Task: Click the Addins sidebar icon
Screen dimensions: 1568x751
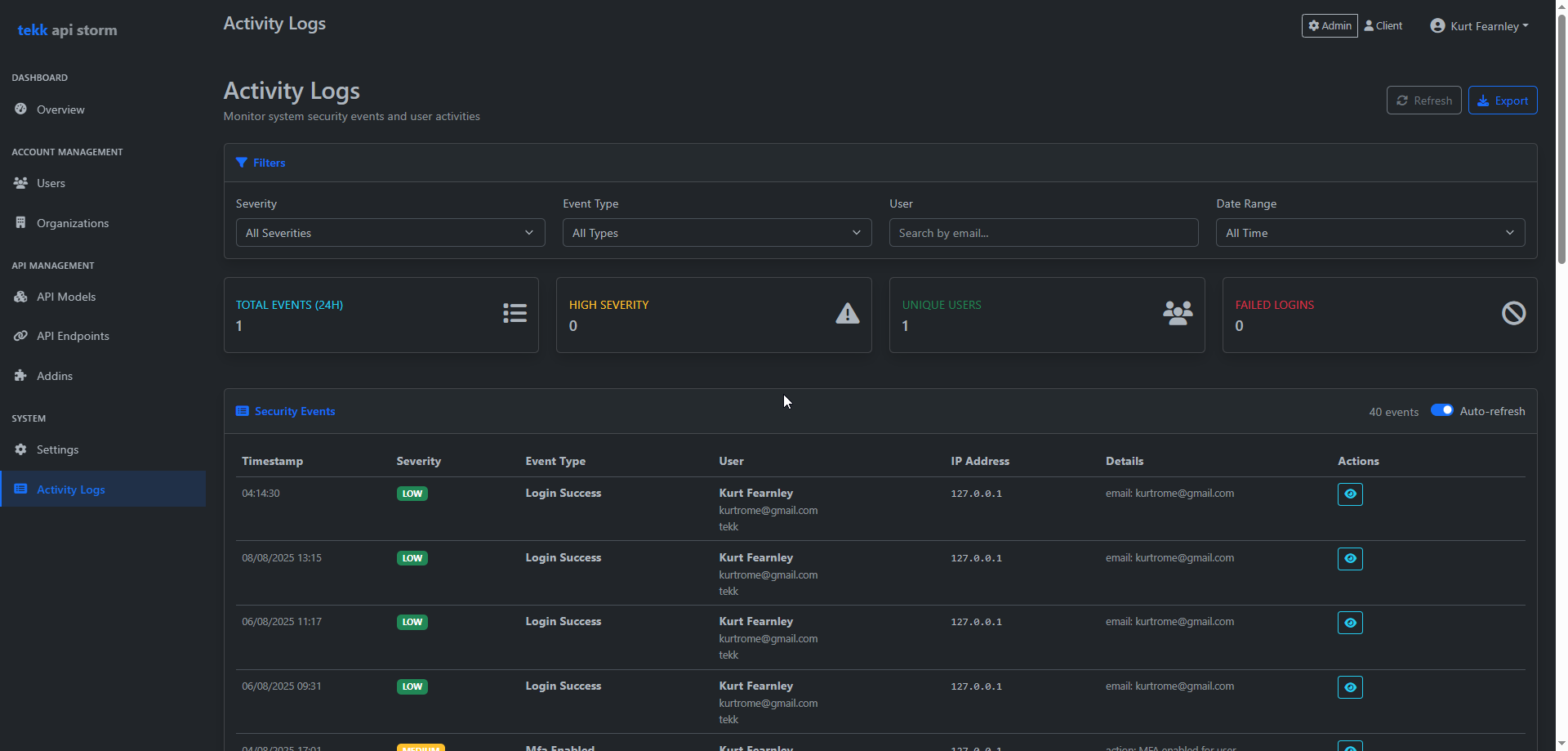Action: point(20,375)
